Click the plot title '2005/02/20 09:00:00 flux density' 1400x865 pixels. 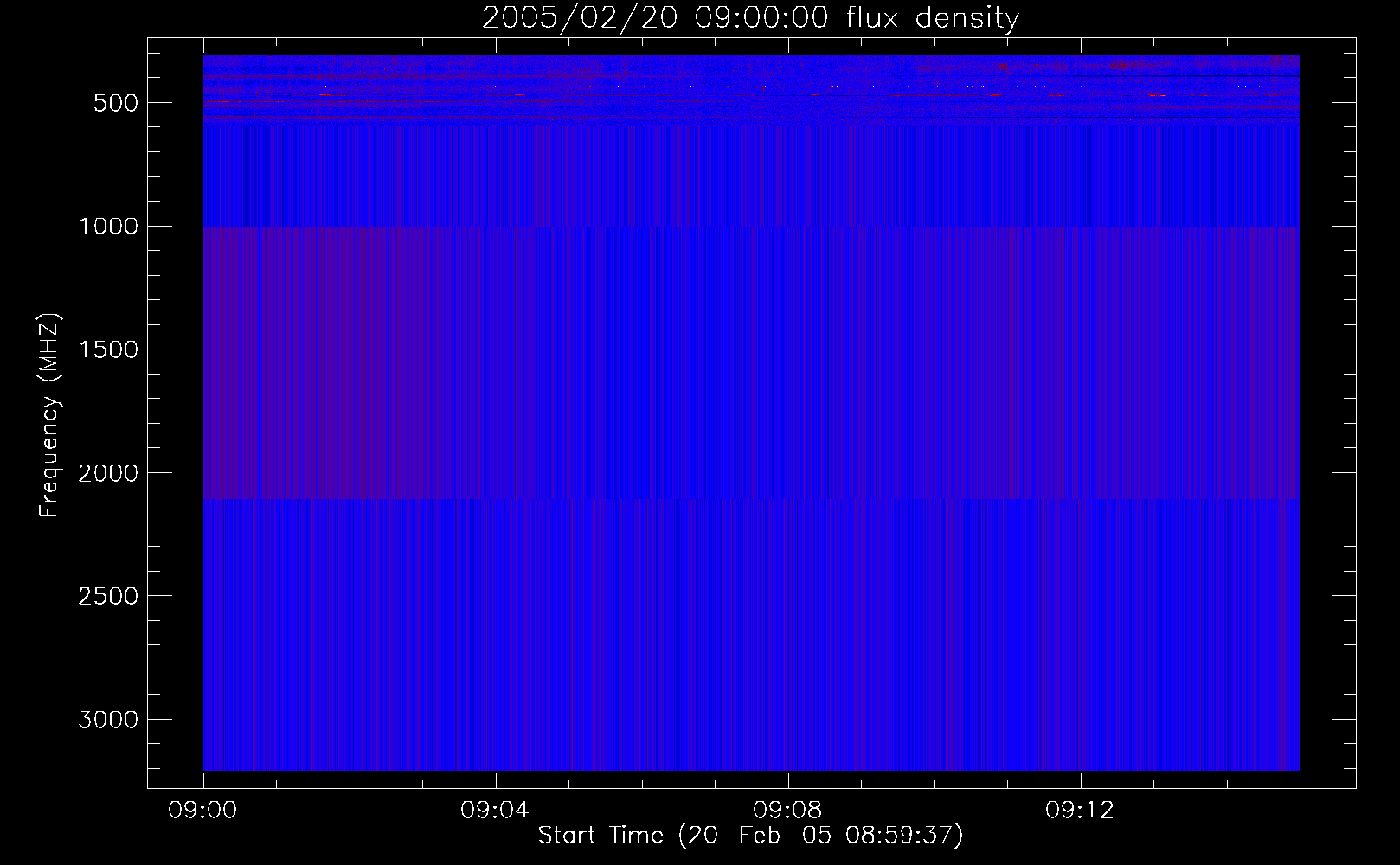click(750, 17)
